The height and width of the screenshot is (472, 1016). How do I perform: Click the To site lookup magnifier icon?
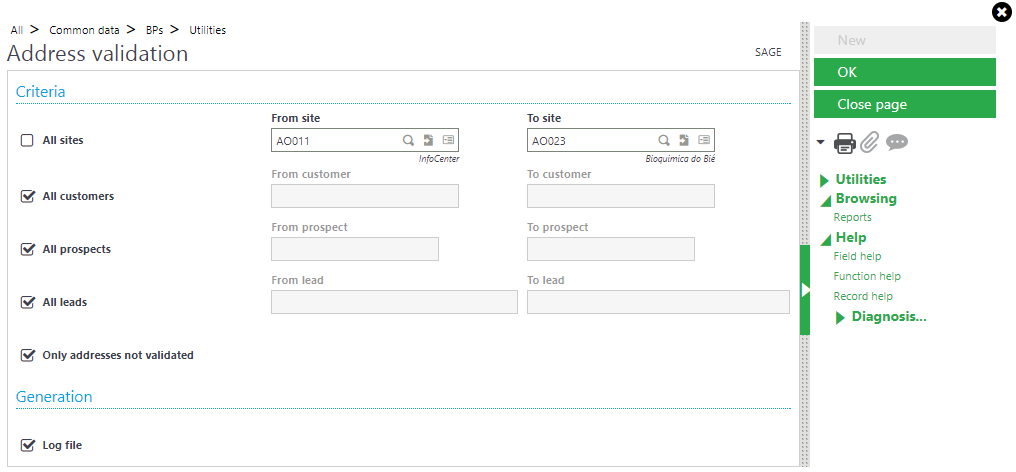point(664,140)
